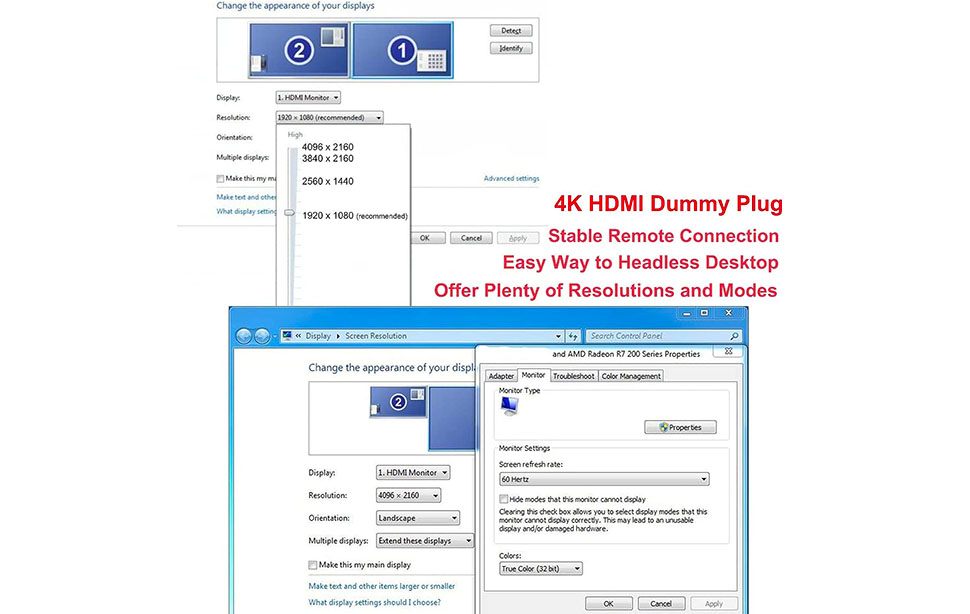This screenshot has height=614, width=970.
Task: Click the Monitor Type computer icon
Action: 510,405
